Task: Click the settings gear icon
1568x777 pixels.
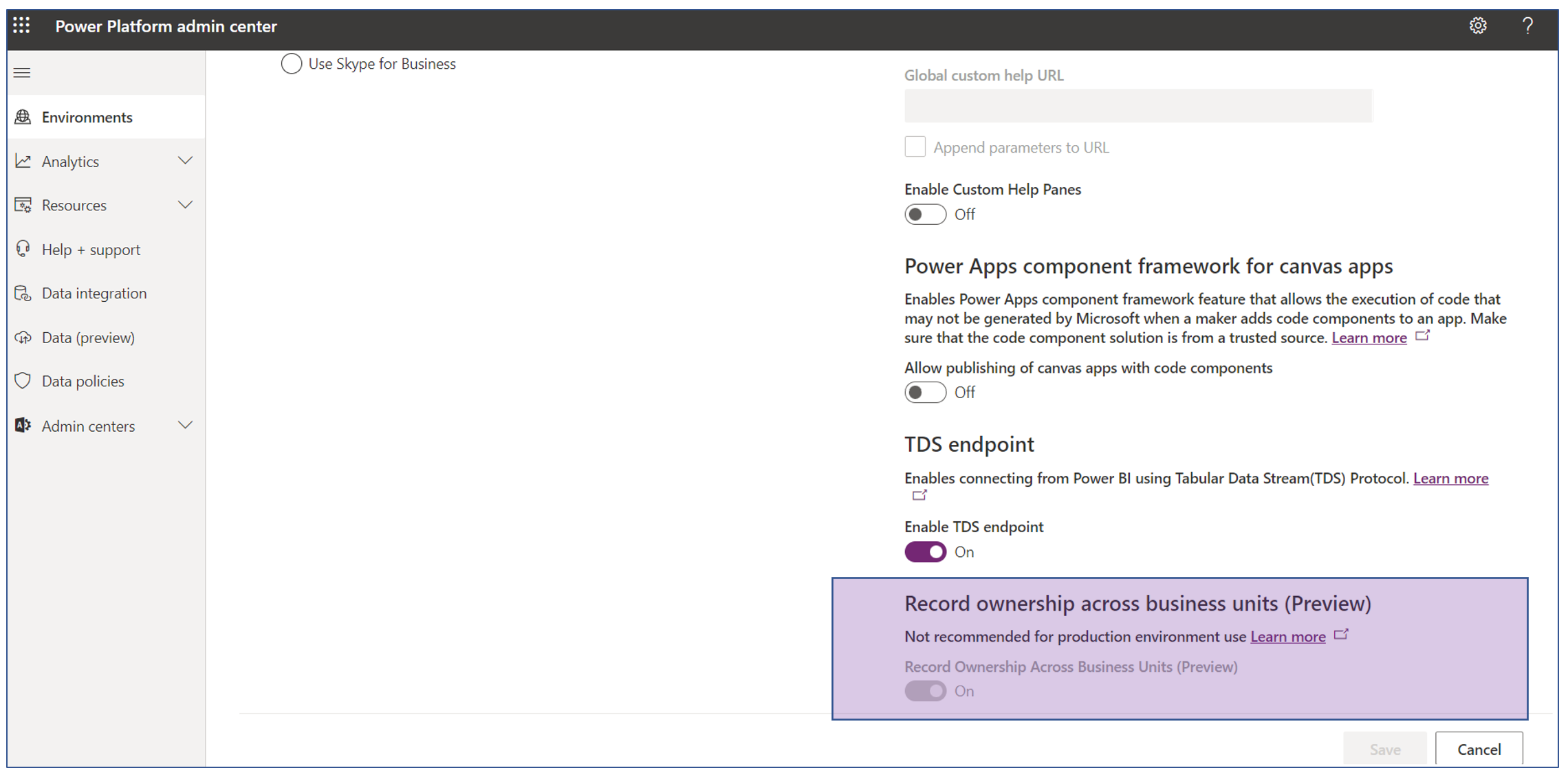Action: point(1477,26)
